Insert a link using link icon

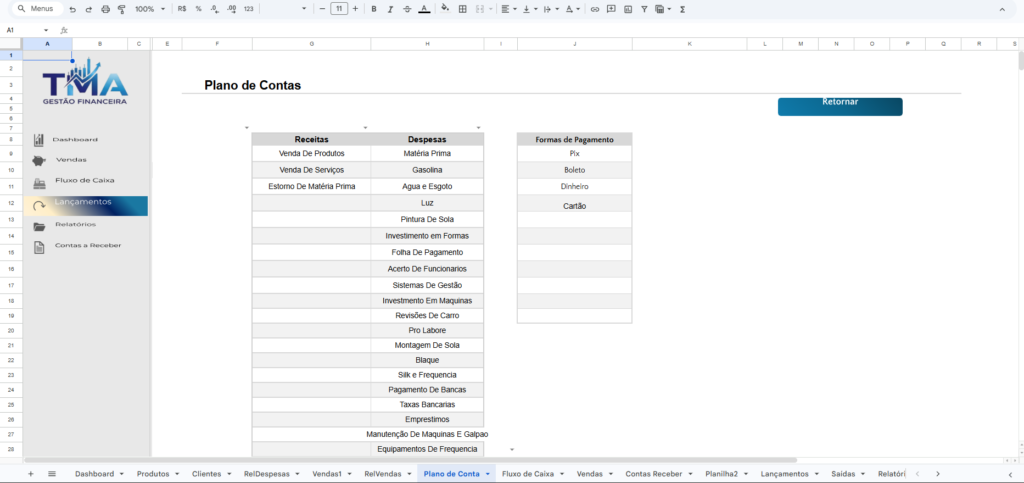(x=595, y=9)
